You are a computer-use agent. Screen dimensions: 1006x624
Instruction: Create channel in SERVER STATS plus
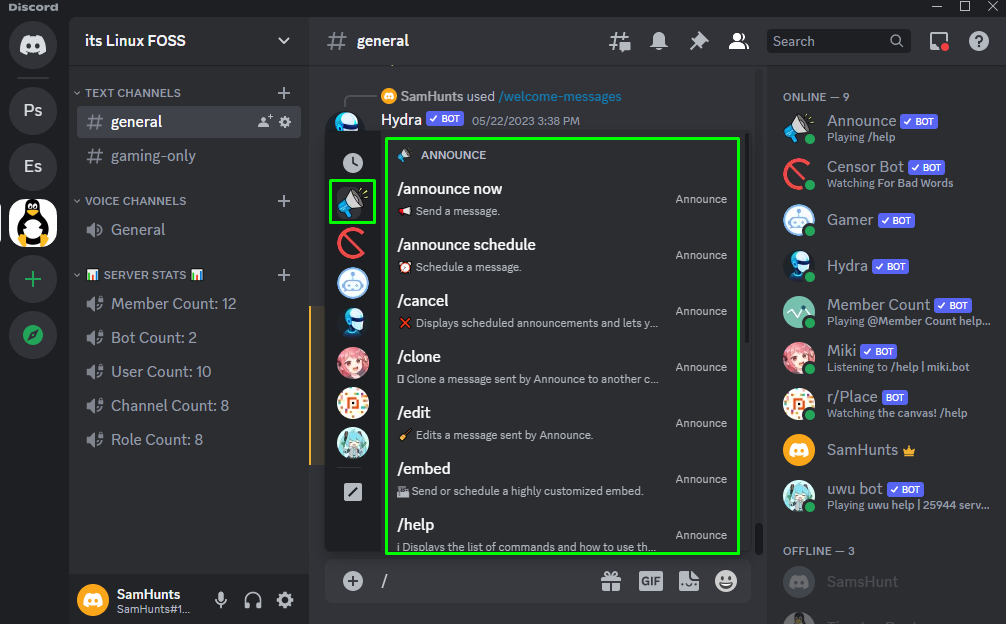(x=284, y=274)
